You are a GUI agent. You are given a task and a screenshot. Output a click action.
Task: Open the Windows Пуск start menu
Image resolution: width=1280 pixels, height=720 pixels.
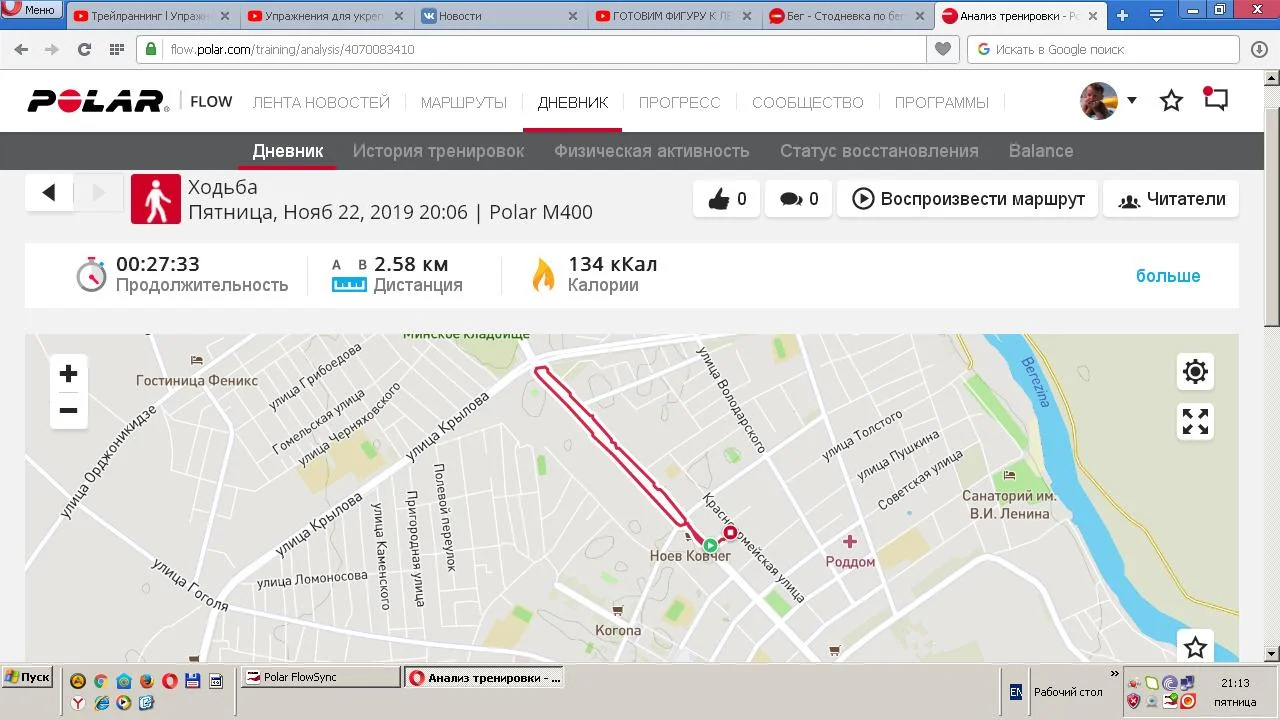tap(27, 677)
